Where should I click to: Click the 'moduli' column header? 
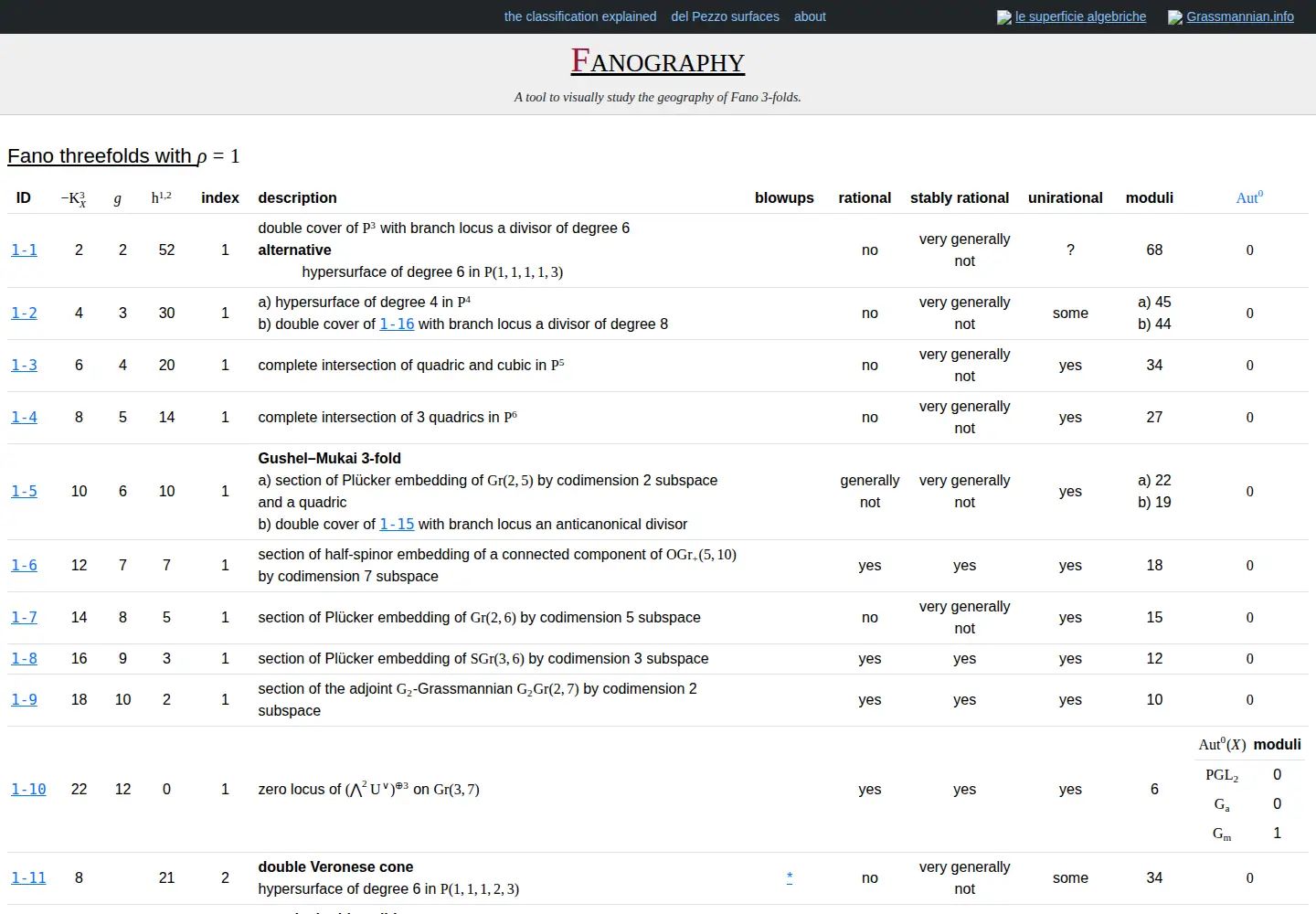pyautogui.click(x=1150, y=197)
